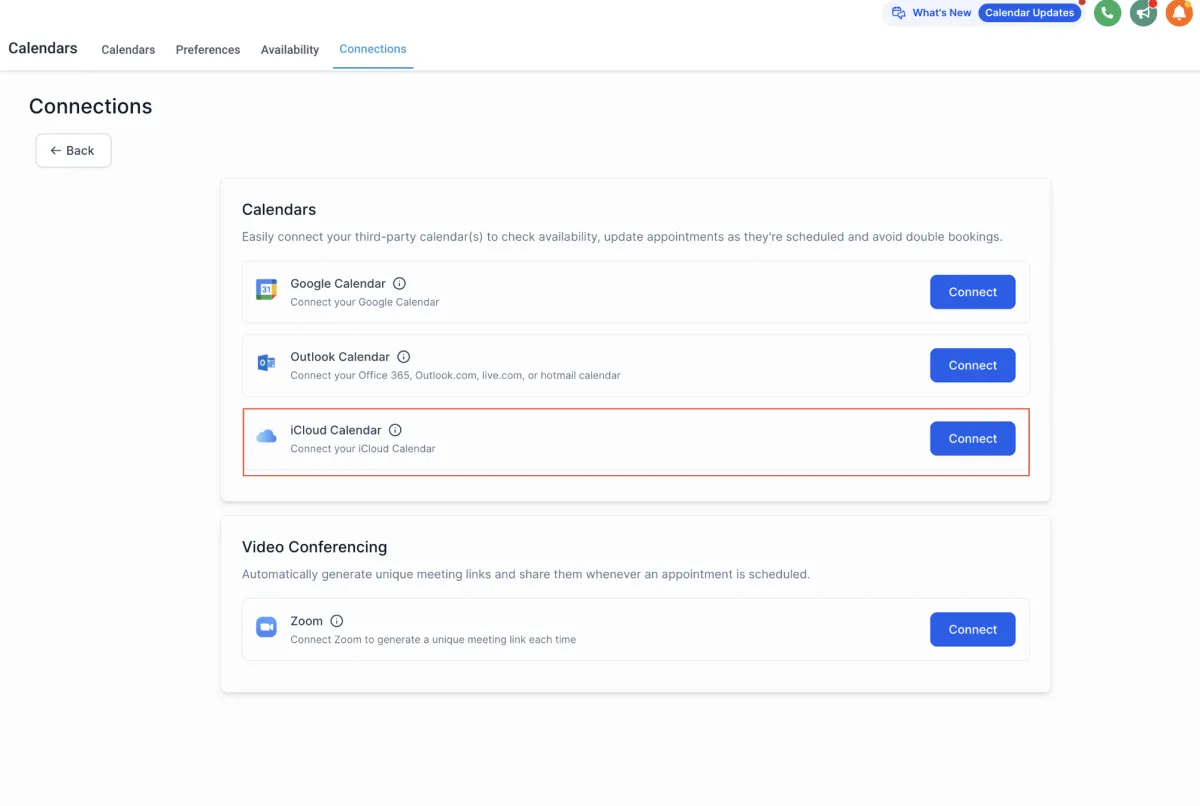Image resolution: width=1200 pixels, height=806 pixels.
Task: Open the Preferences tab
Action: (208, 50)
